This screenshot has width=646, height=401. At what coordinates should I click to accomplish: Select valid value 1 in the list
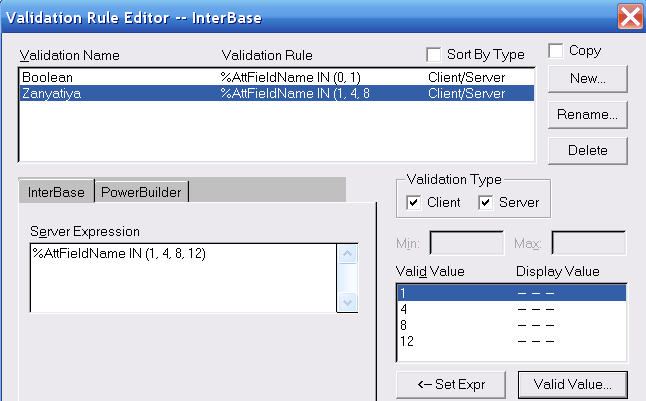point(512,293)
